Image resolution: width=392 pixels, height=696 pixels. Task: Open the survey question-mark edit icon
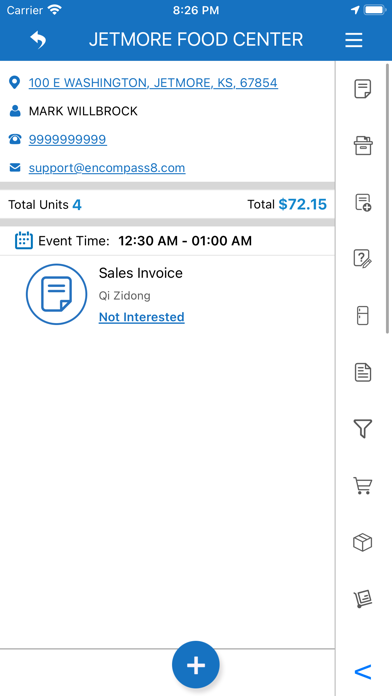pyautogui.click(x=363, y=259)
